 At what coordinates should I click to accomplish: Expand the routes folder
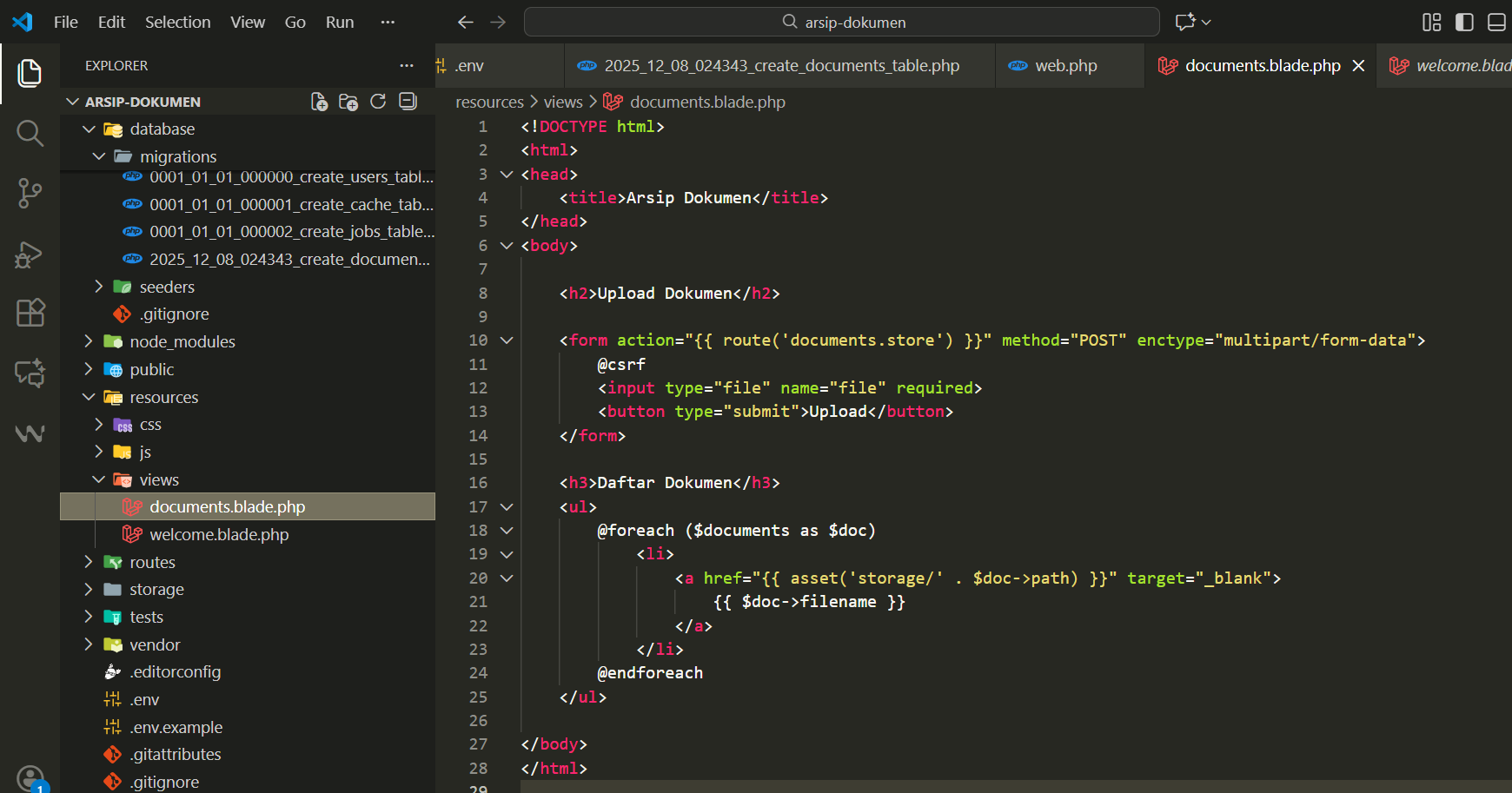[x=152, y=562]
